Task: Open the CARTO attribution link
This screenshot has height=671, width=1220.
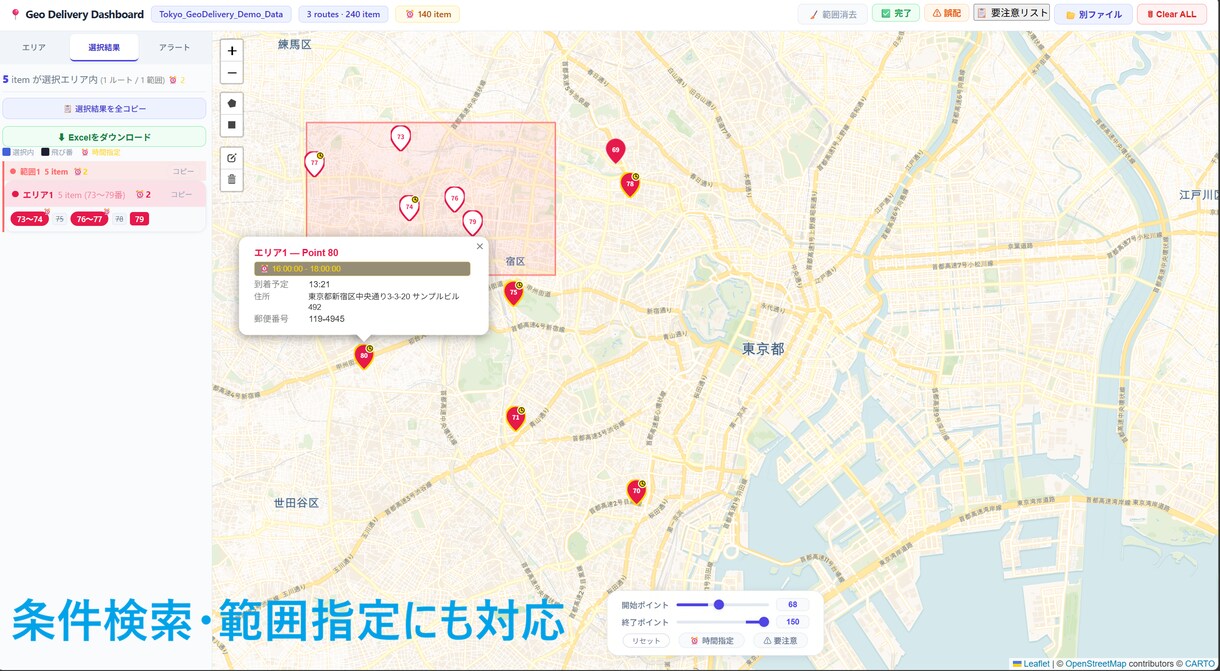Action: 1199,664
